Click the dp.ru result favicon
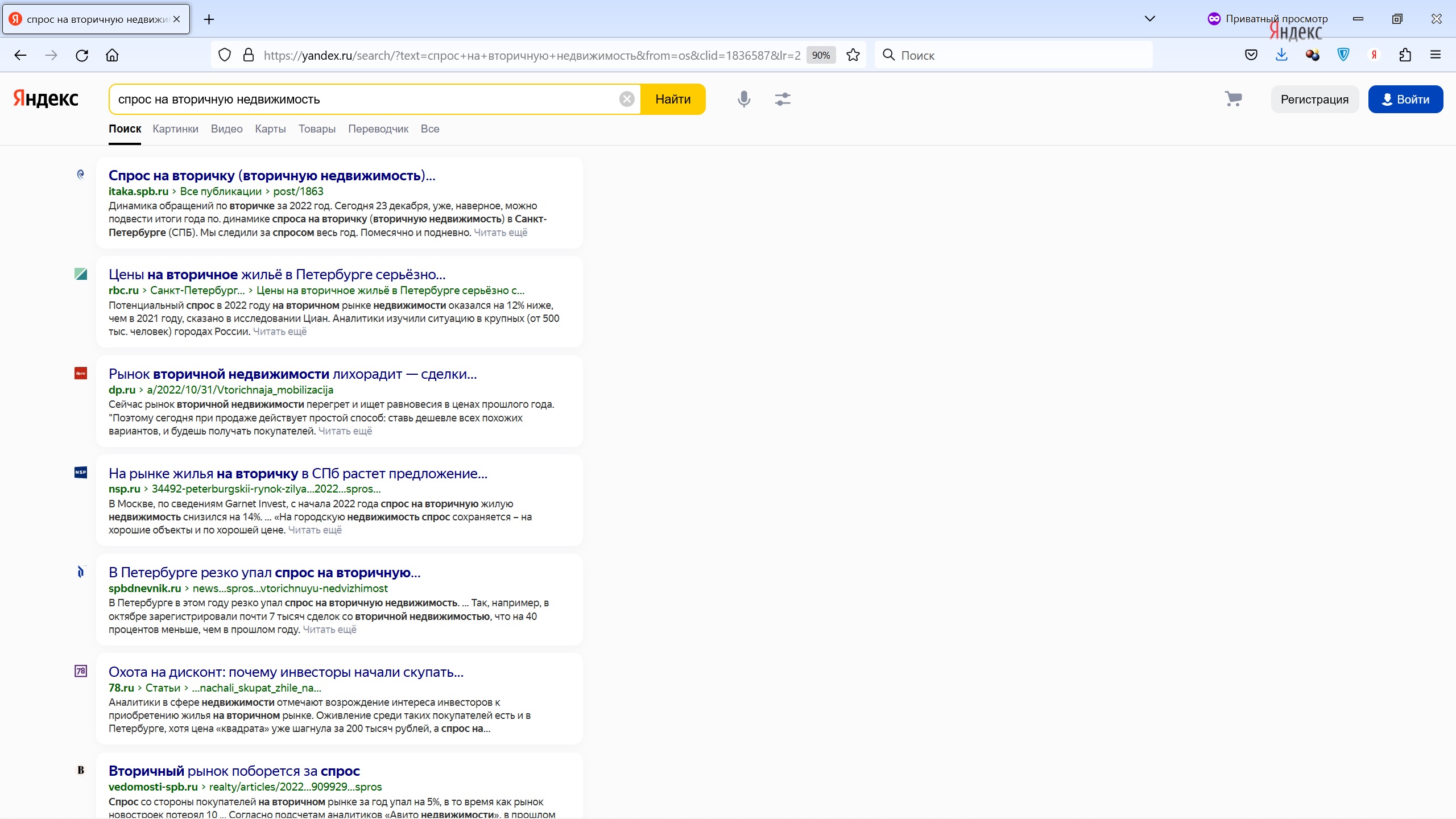 (81, 374)
